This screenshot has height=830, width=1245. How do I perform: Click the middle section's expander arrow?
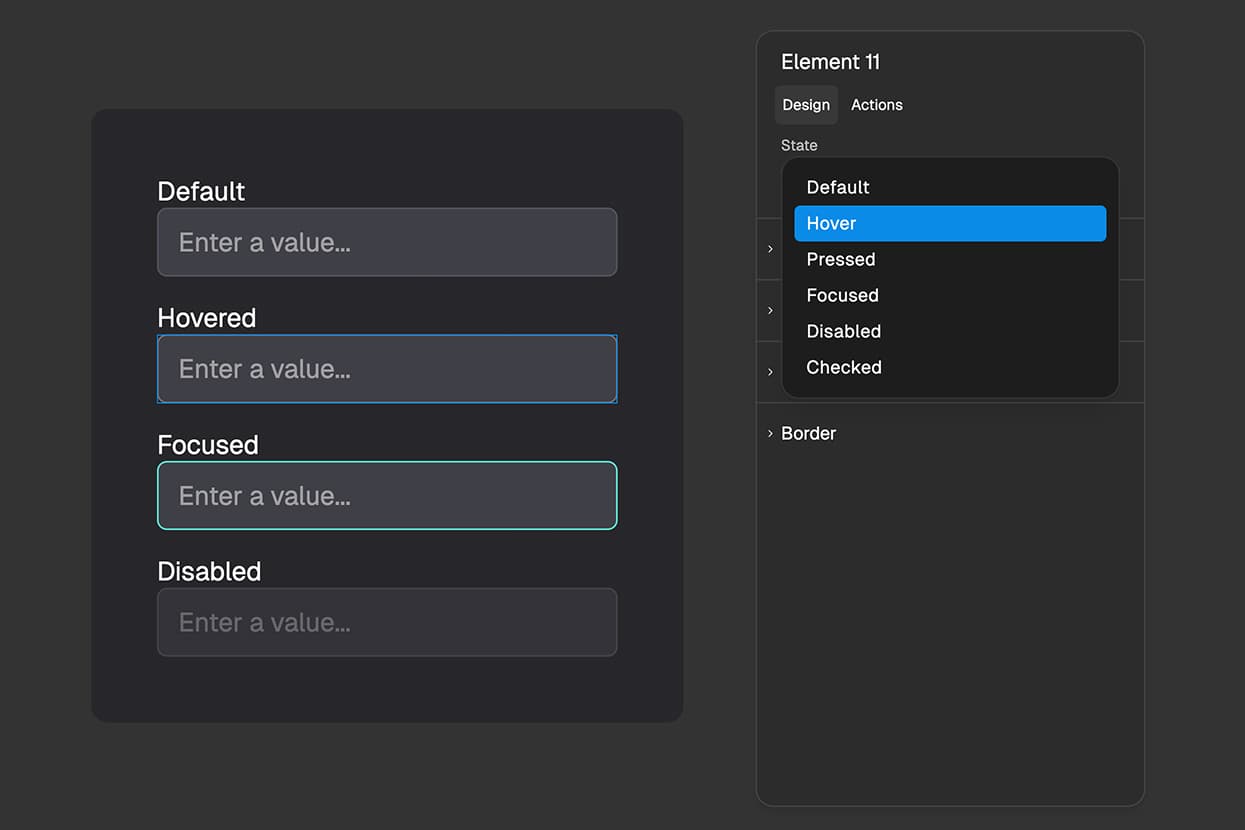769,310
